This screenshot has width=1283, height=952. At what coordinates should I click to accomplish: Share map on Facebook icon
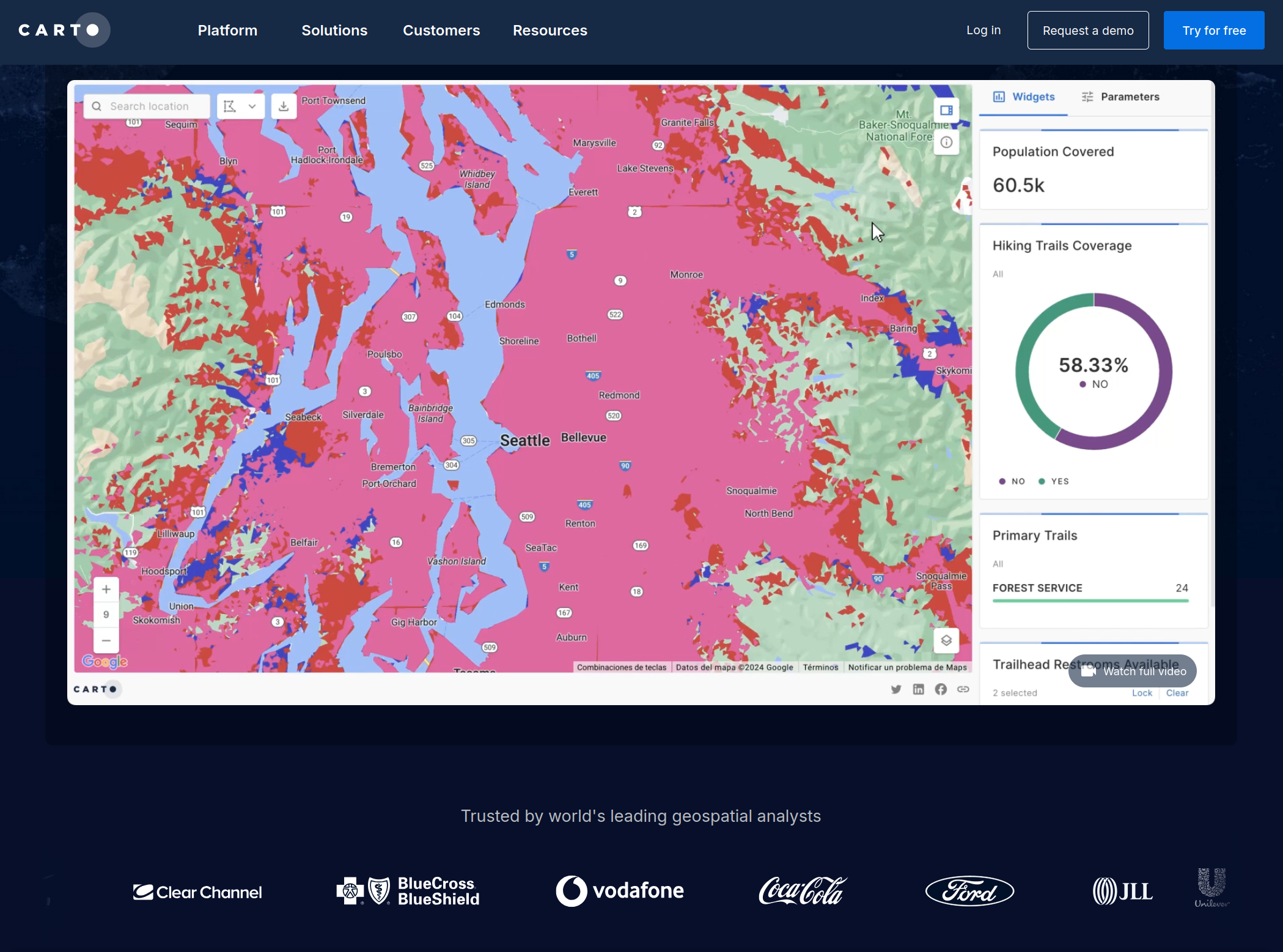click(x=941, y=689)
